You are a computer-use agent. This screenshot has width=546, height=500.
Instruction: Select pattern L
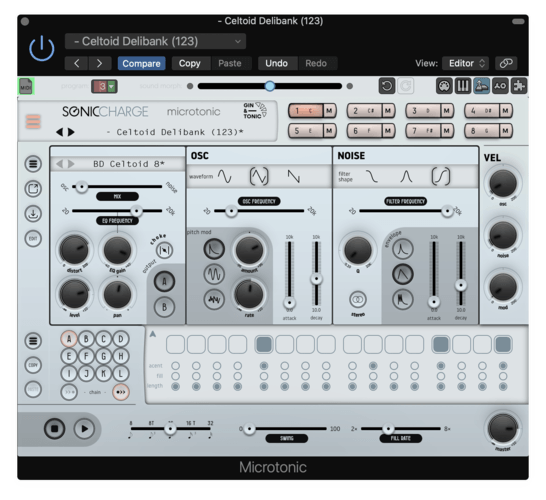coord(120,374)
